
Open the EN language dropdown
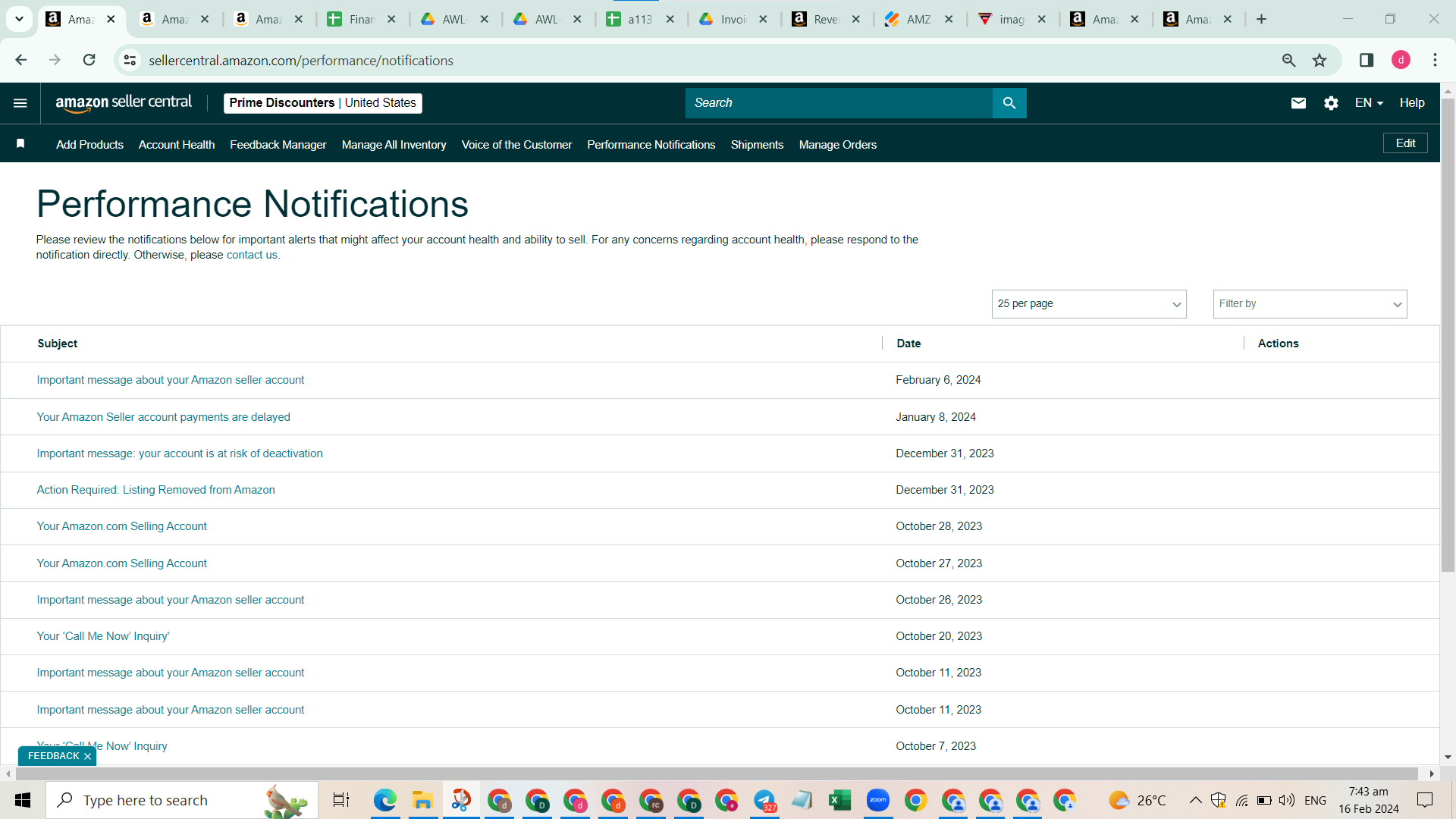[1369, 103]
